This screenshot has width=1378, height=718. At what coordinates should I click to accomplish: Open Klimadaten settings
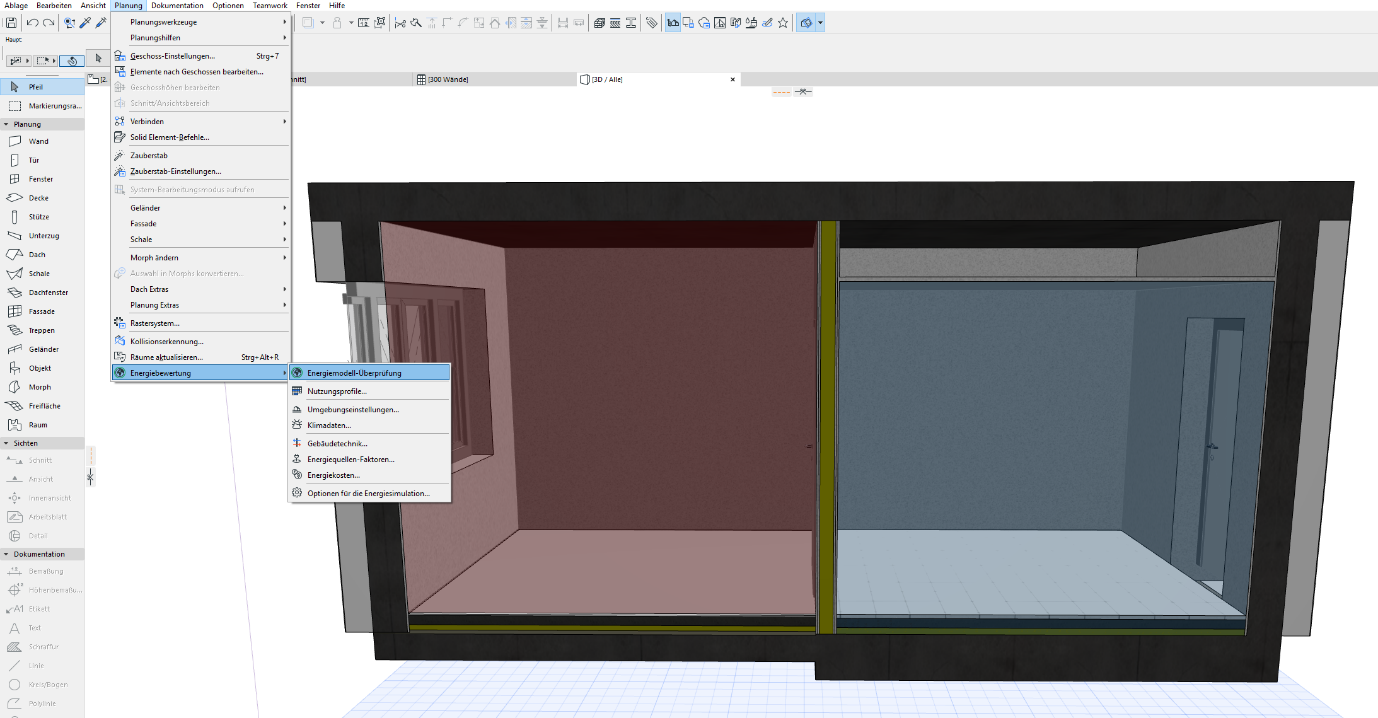point(329,425)
